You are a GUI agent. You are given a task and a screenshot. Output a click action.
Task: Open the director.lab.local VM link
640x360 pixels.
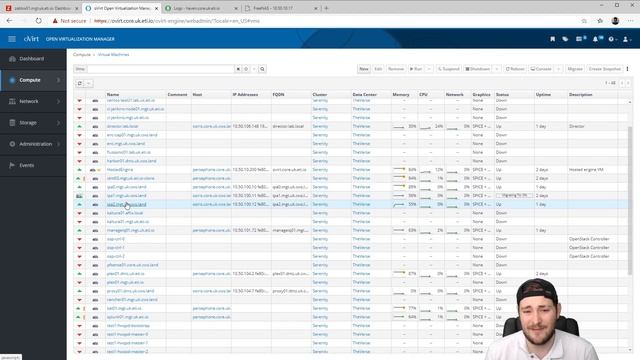click(122, 126)
